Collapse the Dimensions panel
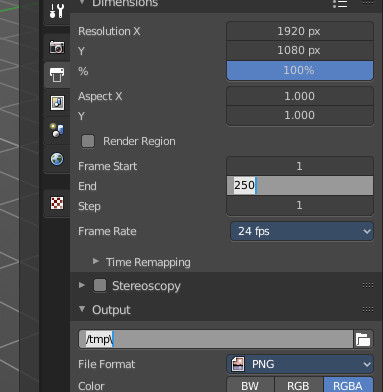383x392 pixels. tap(82, 3)
